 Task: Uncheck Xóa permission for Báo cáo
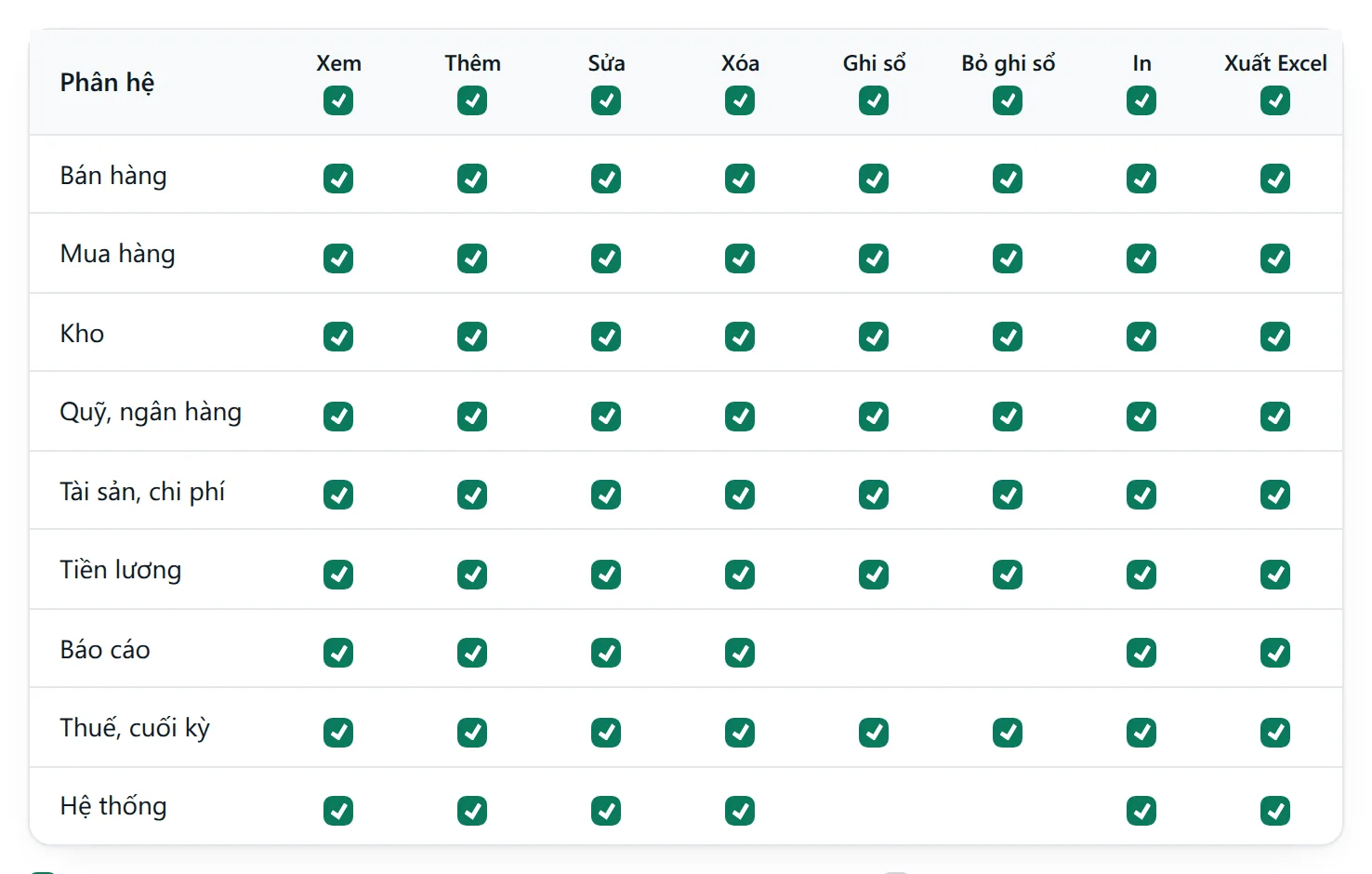click(x=740, y=653)
